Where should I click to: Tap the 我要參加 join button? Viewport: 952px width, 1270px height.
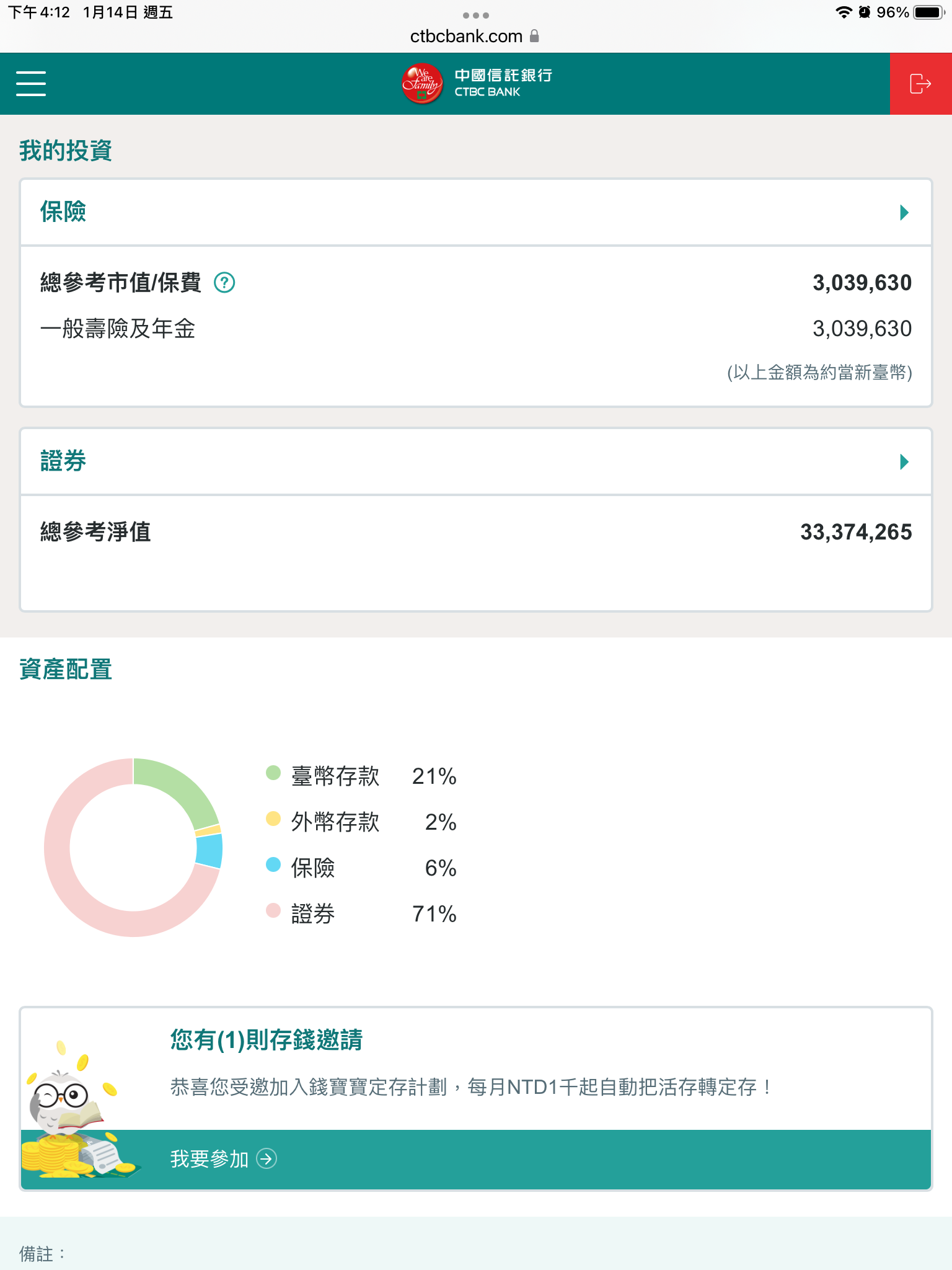point(209,1158)
